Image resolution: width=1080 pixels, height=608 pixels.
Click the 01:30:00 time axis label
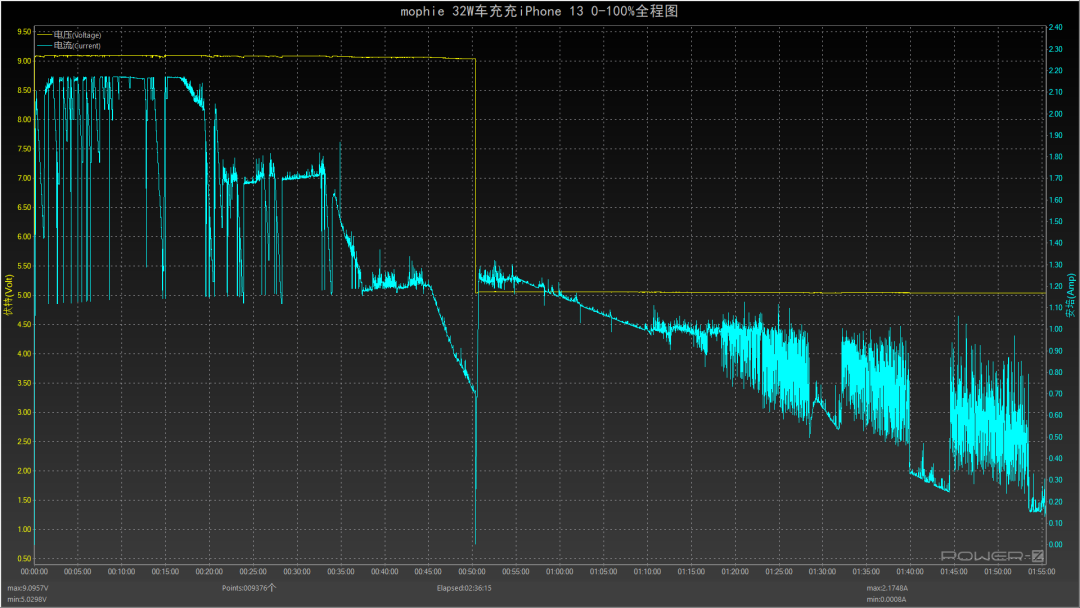pyautogui.click(x=822, y=572)
